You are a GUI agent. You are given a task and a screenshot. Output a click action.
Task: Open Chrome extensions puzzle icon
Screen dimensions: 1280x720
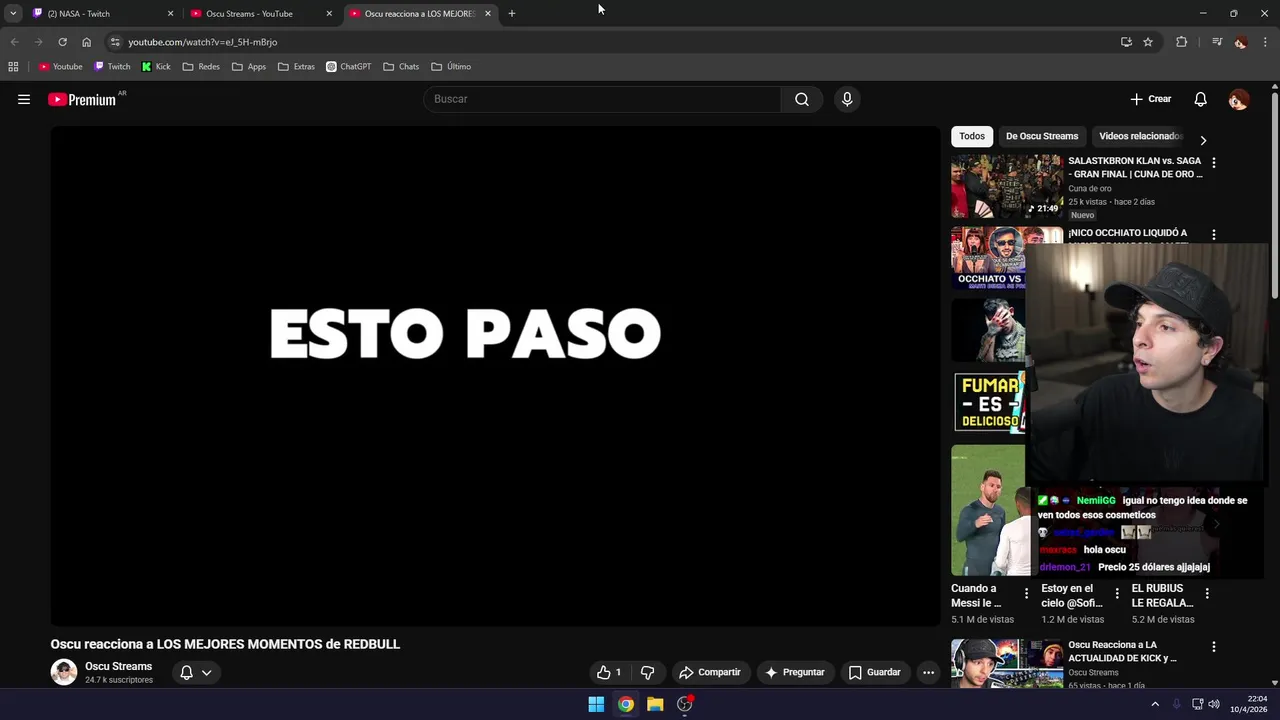click(1181, 42)
